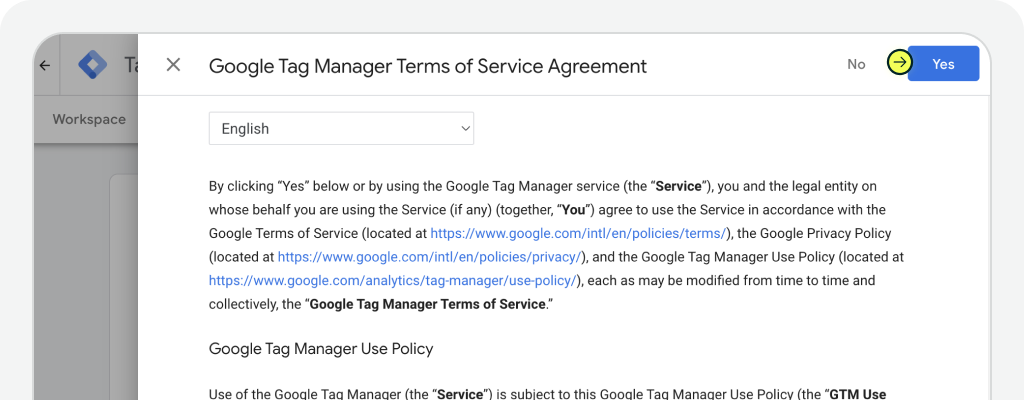Open the Google privacy policy link

click(x=429, y=257)
